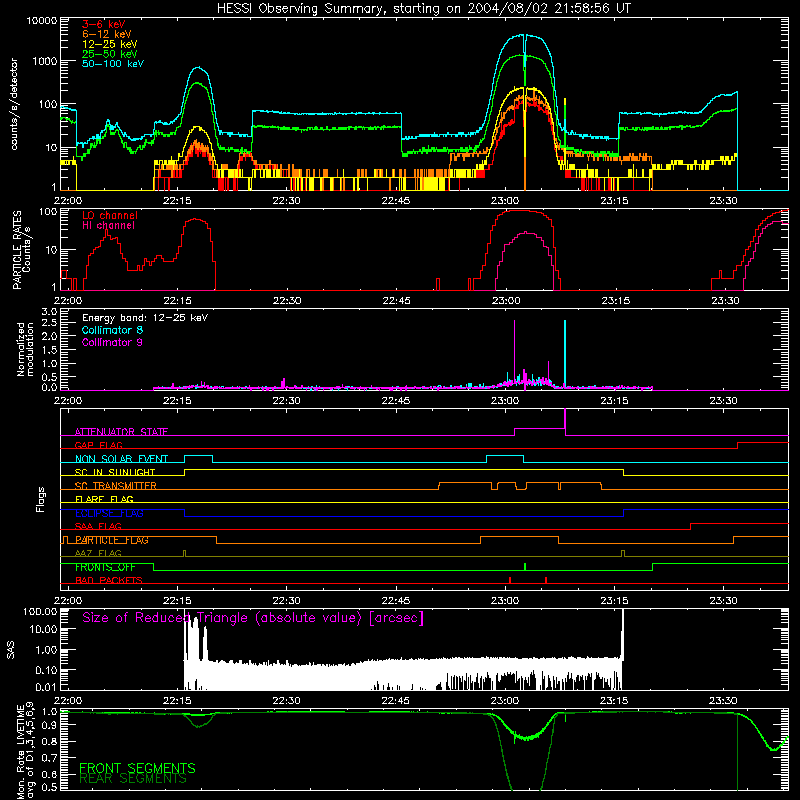Click the '100.00' tick in the SAS panel

point(40,612)
